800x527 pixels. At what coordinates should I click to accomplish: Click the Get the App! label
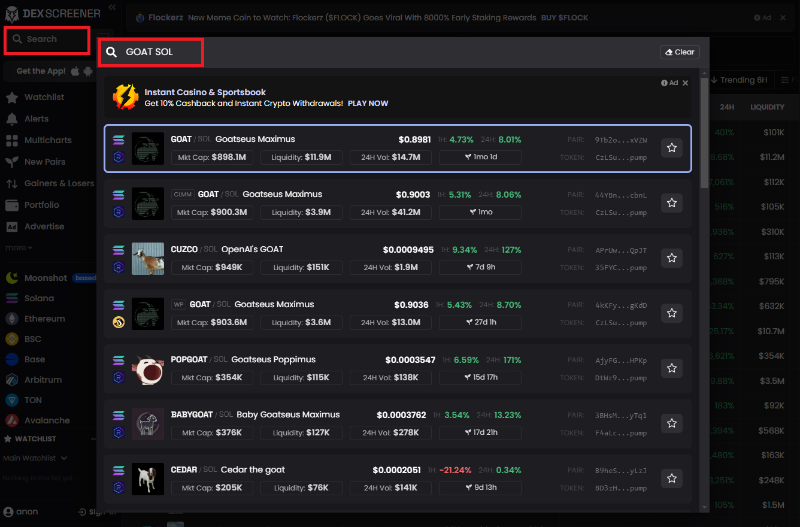(x=41, y=71)
